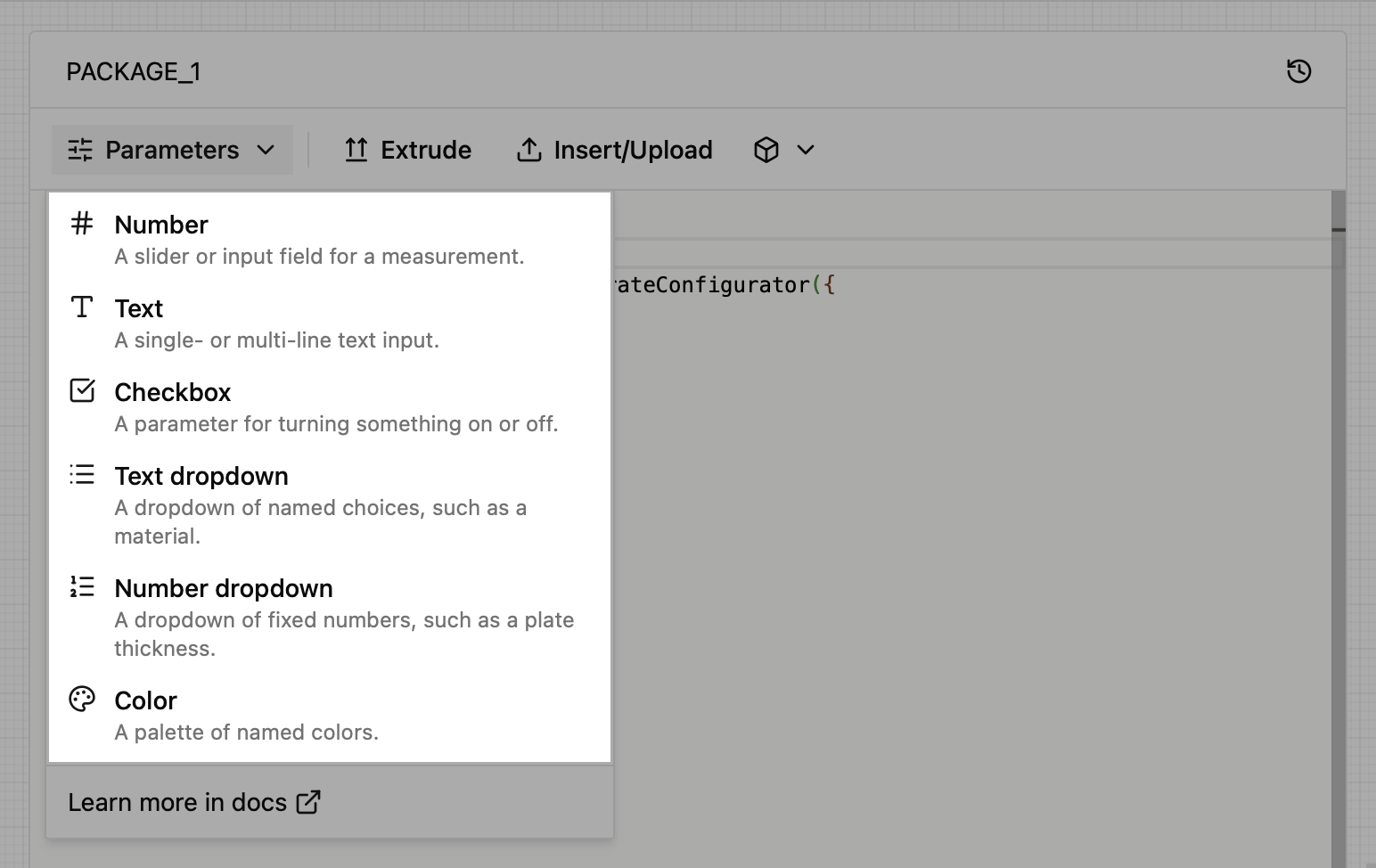This screenshot has width=1376, height=868.
Task: Click the palette icon for Color
Action: click(82, 699)
